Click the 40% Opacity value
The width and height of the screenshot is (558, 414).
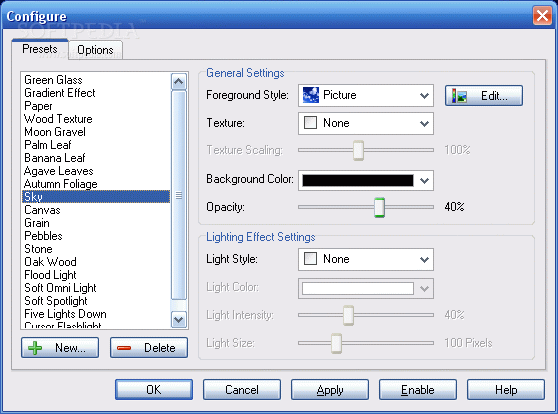tap(454, 207)
